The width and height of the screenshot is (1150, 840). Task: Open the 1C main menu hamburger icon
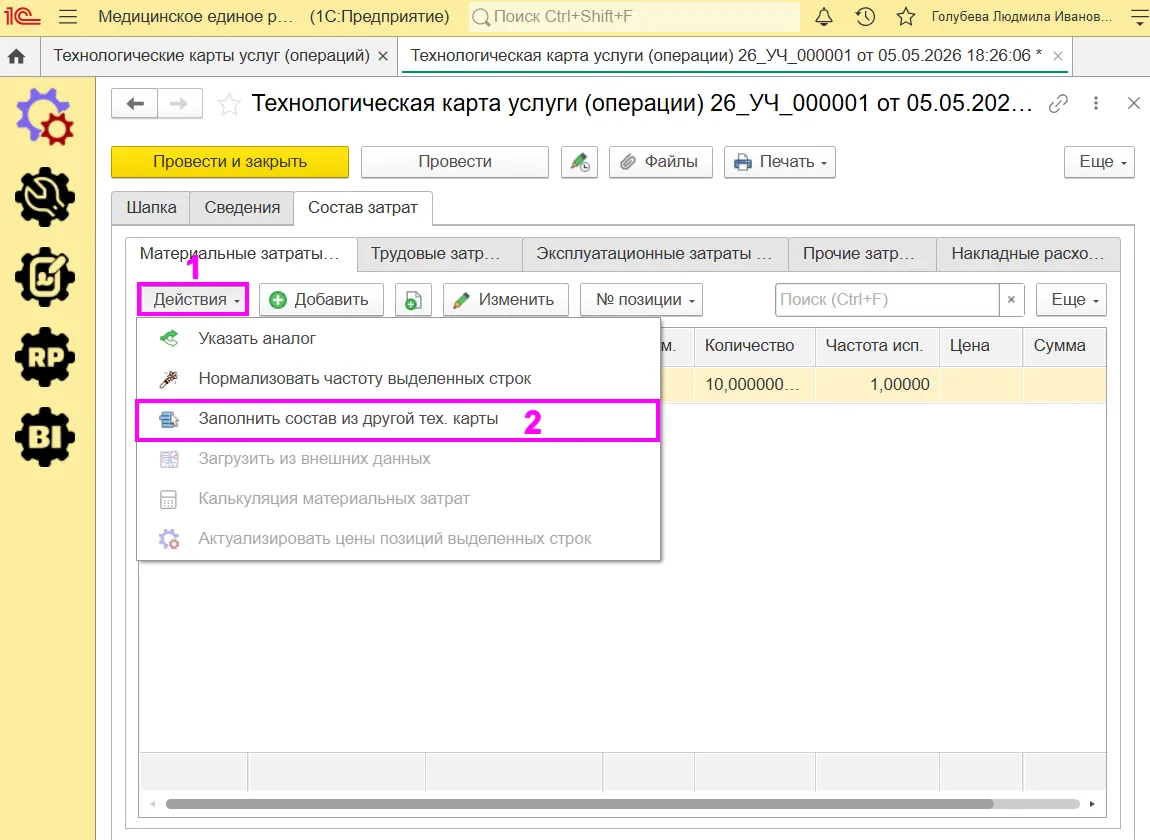pos(67,17)
